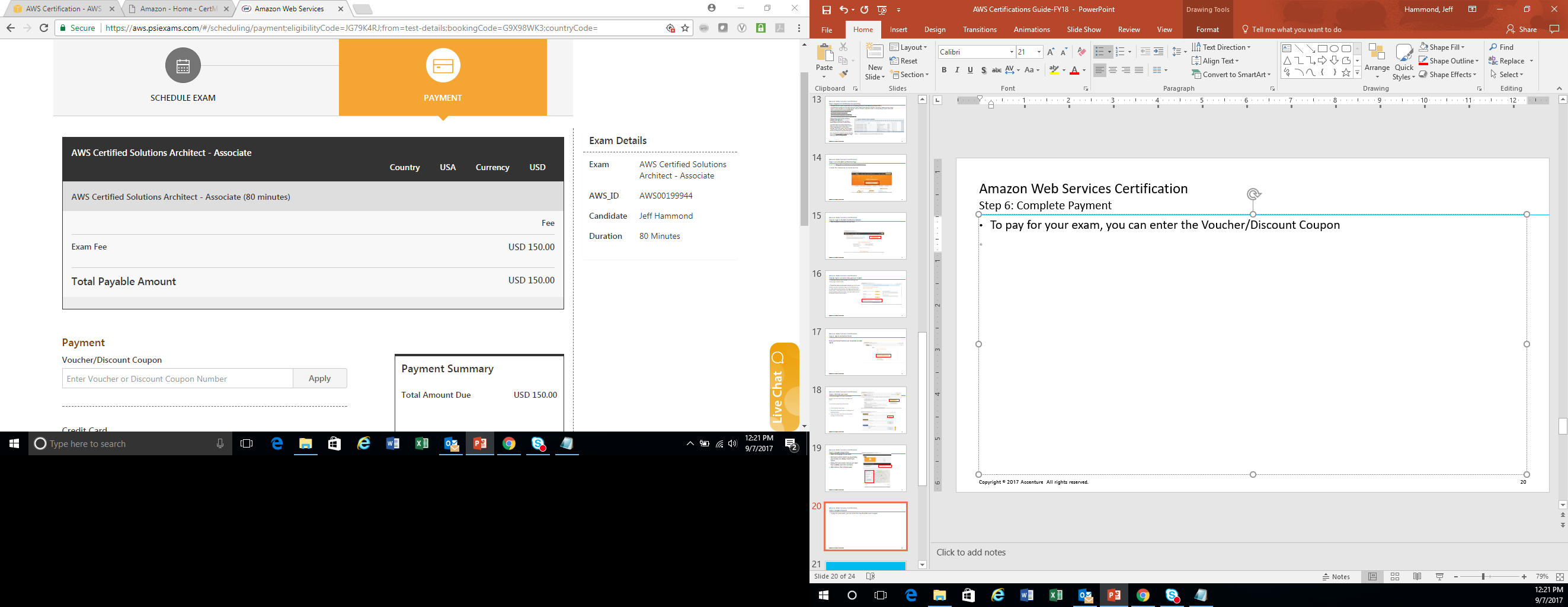
Task: Reload the Chrome page
Action: [x=44, y=28]
